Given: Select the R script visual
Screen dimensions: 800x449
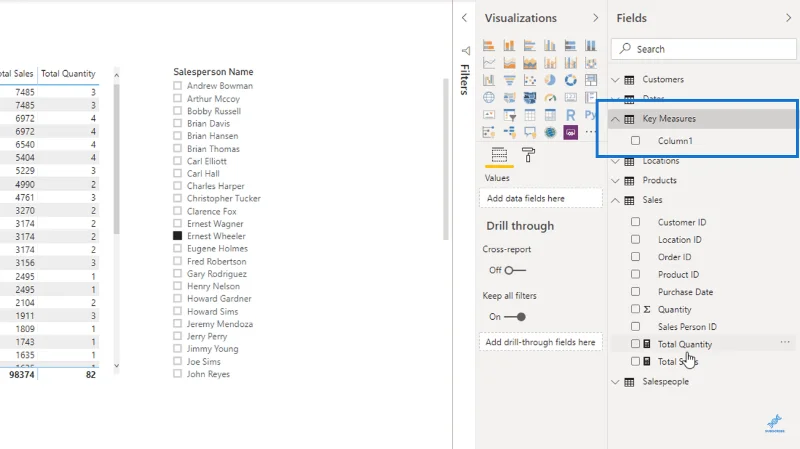Looking at the screenshot, I should [x=570, y=115].
